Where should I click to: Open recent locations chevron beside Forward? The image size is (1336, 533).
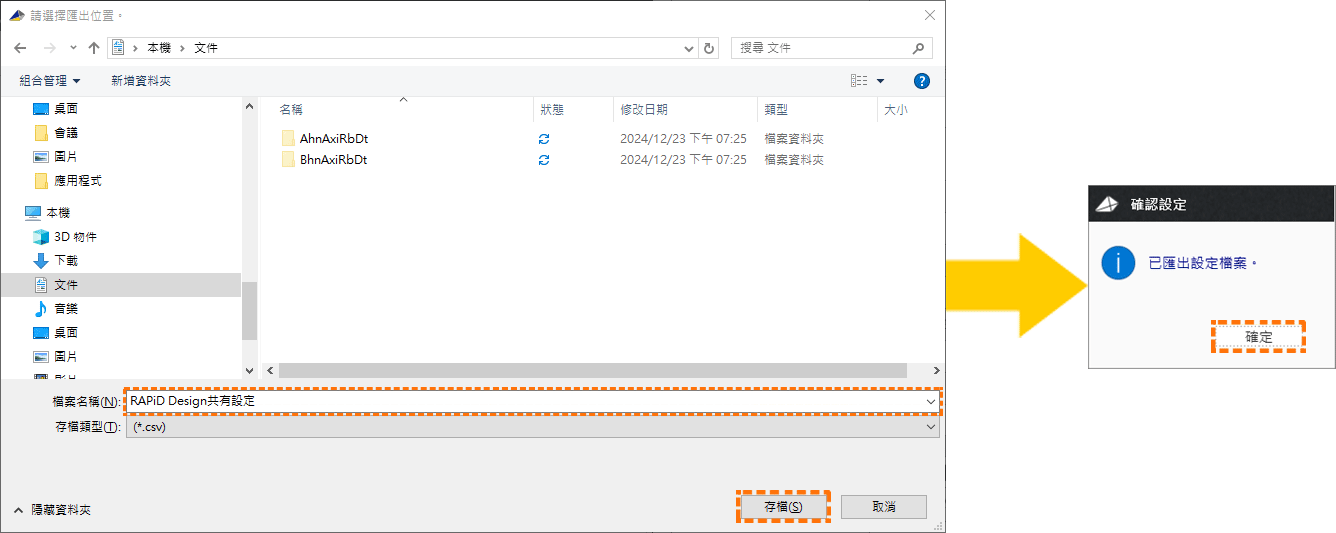[73, 48]
